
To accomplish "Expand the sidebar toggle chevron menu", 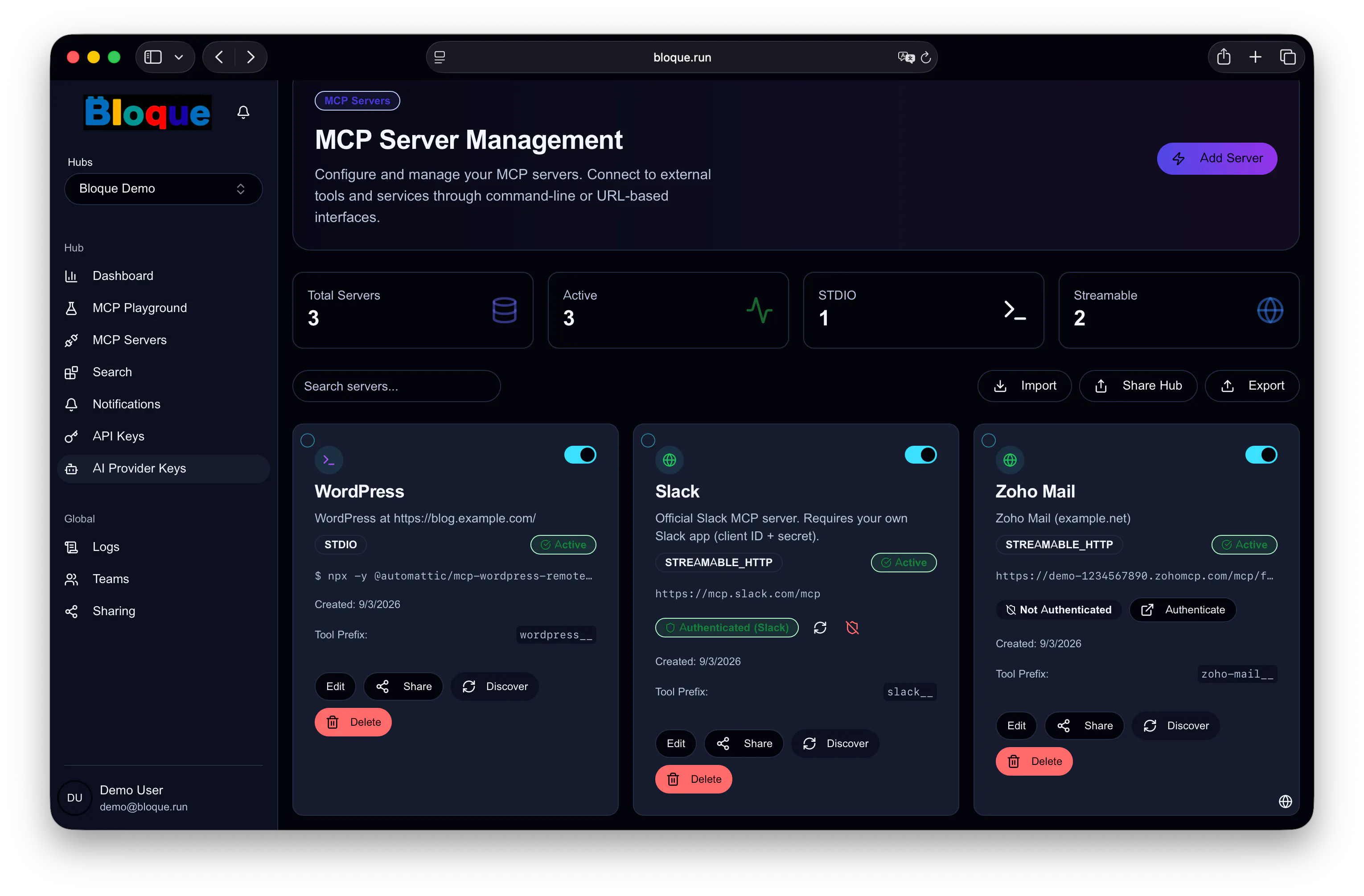I will 179,57.
